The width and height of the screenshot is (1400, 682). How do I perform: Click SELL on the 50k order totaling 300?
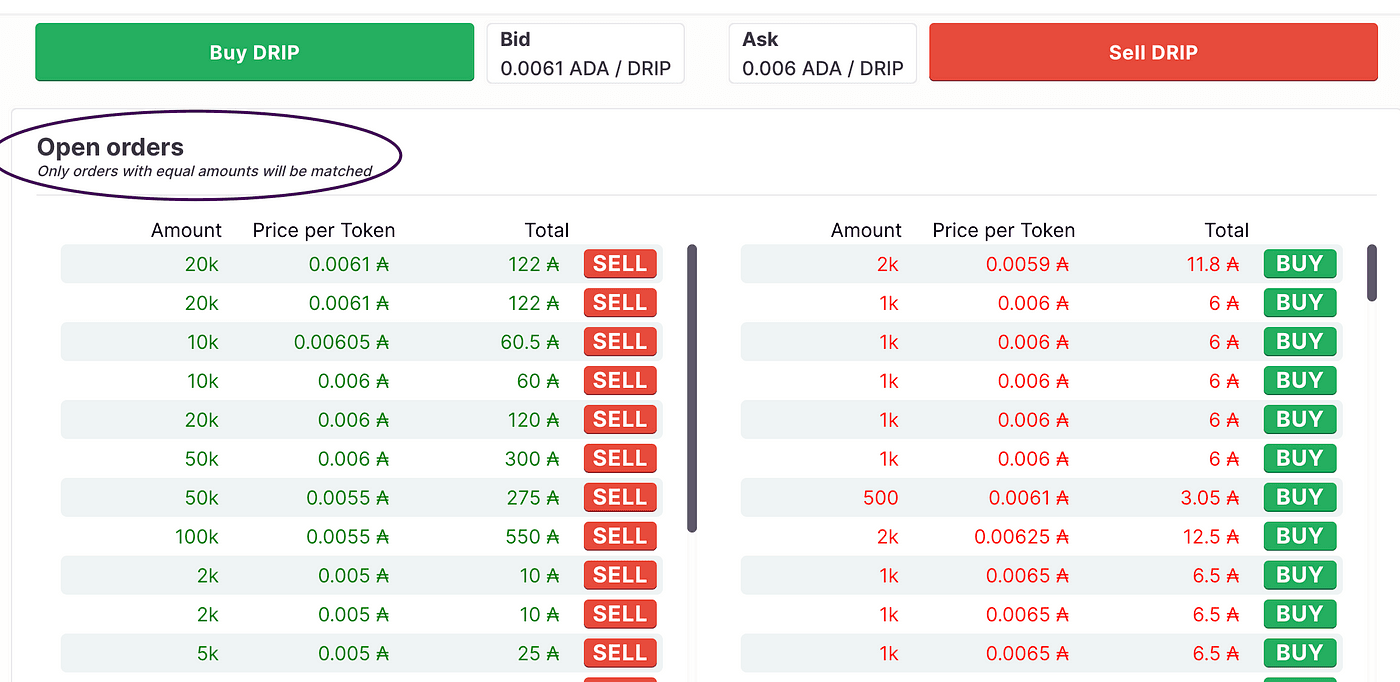(620, 459)
